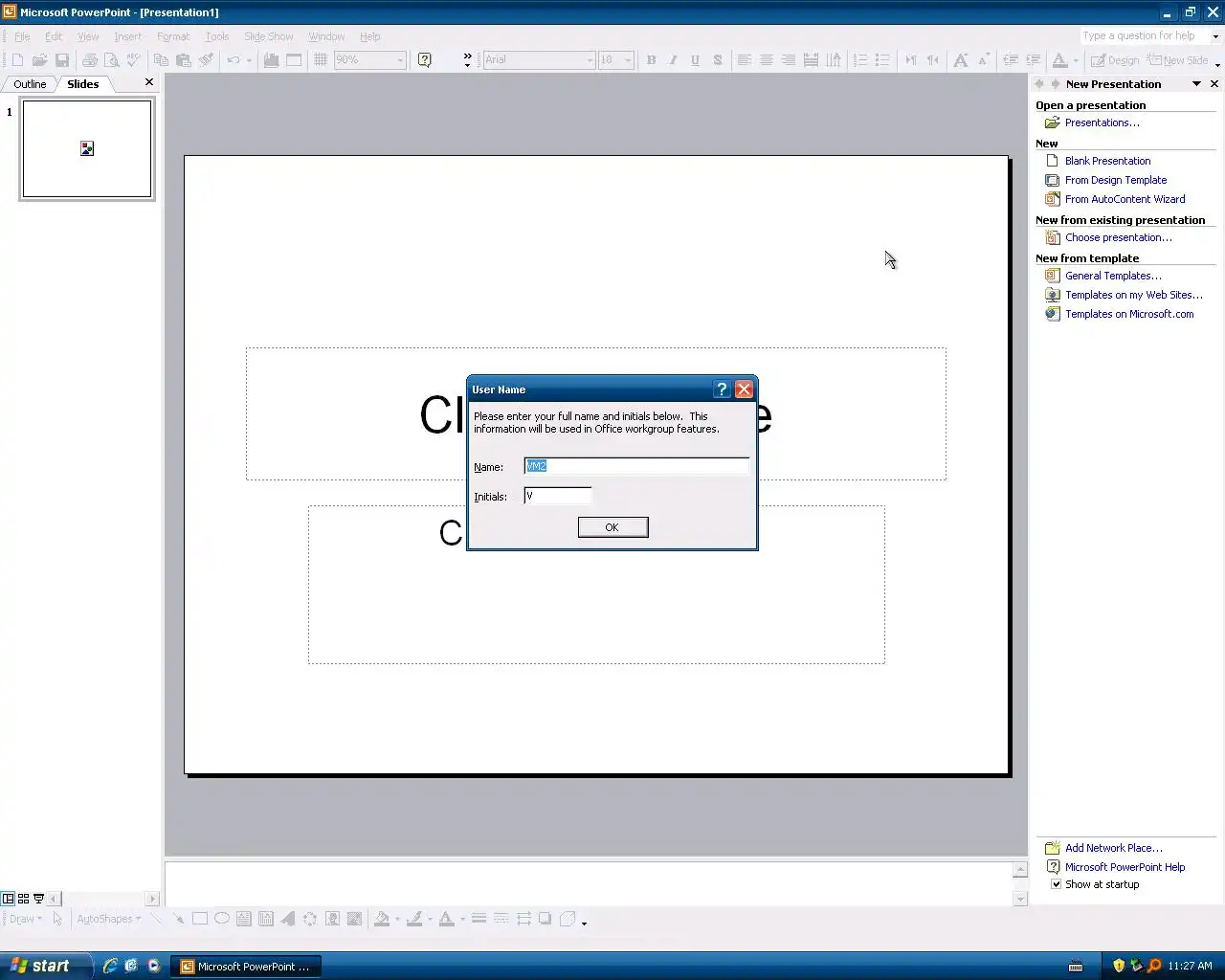Click the Line Color swatch icon
Screen dimensions: 1225x980
pyautogui.click(x=414, y=919)
